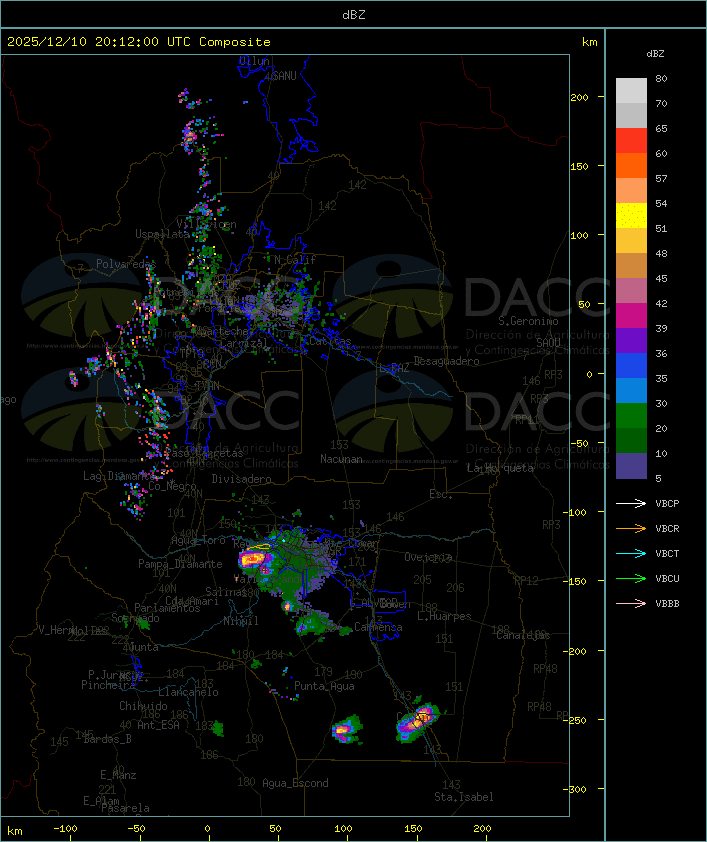Select the peach 54-57 dBZ swatch
Image resolution: width=707 pixels, height=842 pixels.
click(631, 191)
